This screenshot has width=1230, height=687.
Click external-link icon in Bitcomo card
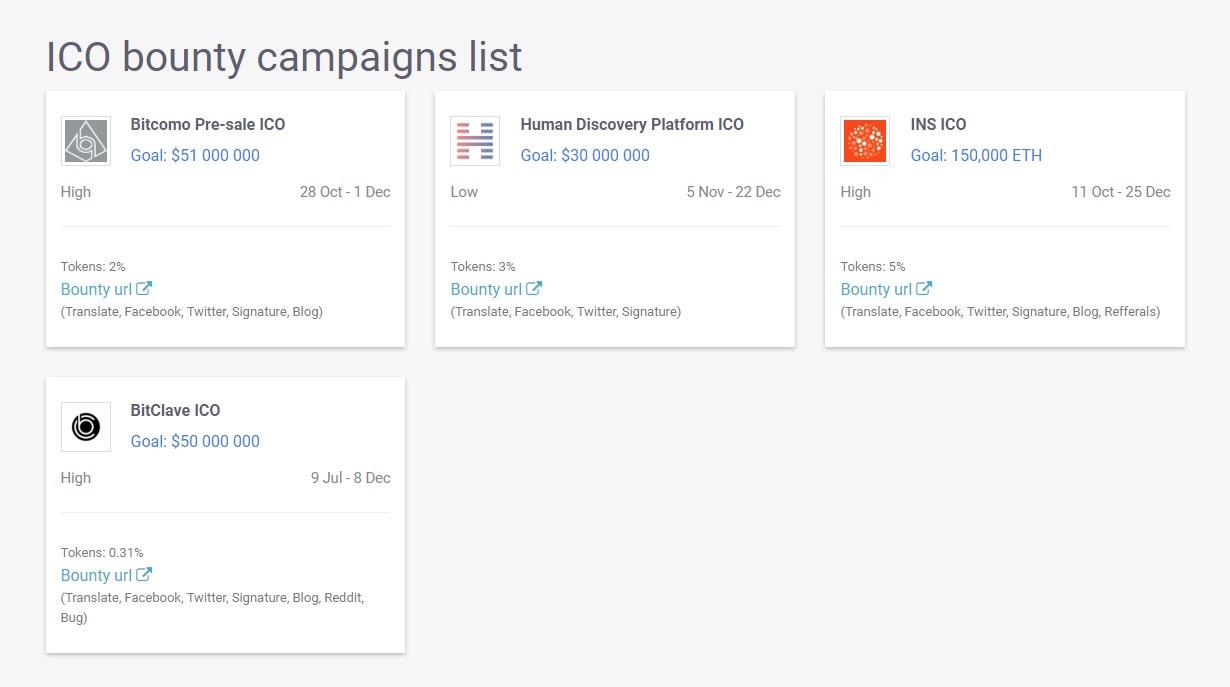144,289
